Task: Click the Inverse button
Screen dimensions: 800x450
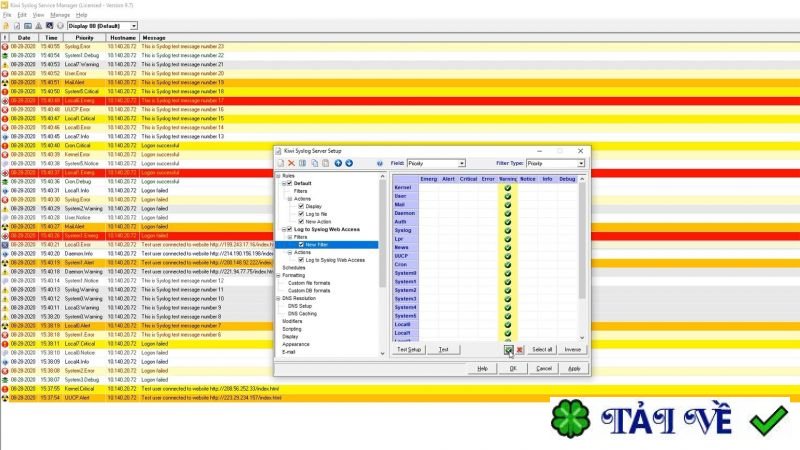Action: tap(572, 349)
